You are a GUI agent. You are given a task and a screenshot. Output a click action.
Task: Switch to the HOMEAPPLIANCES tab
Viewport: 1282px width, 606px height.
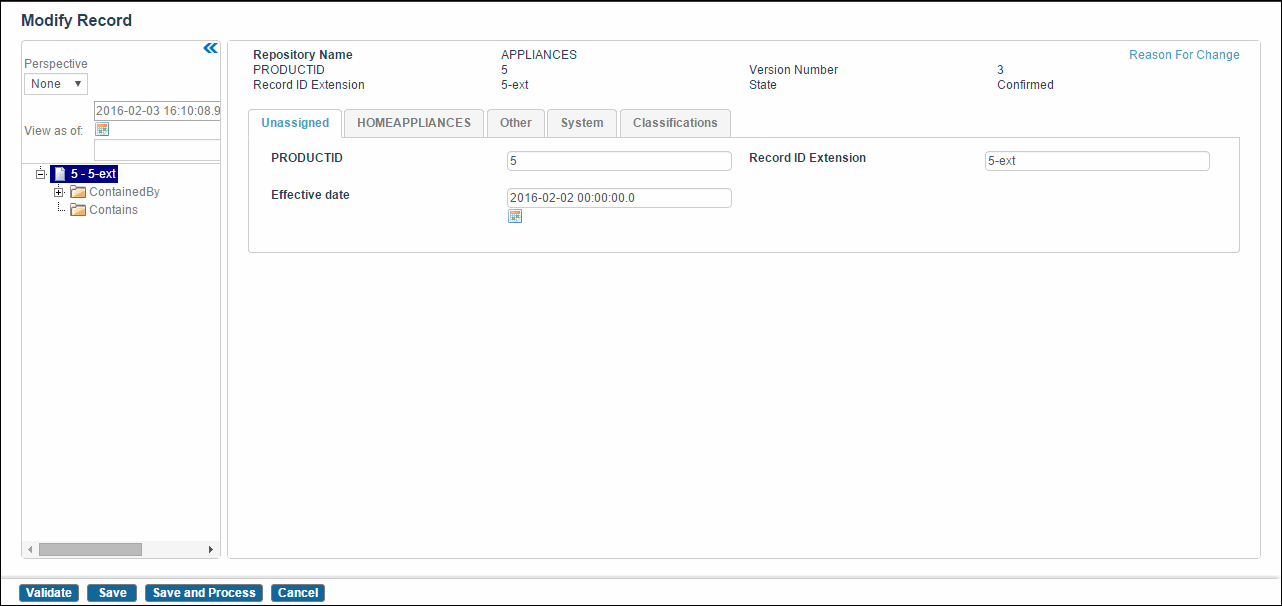coord(414,123)
